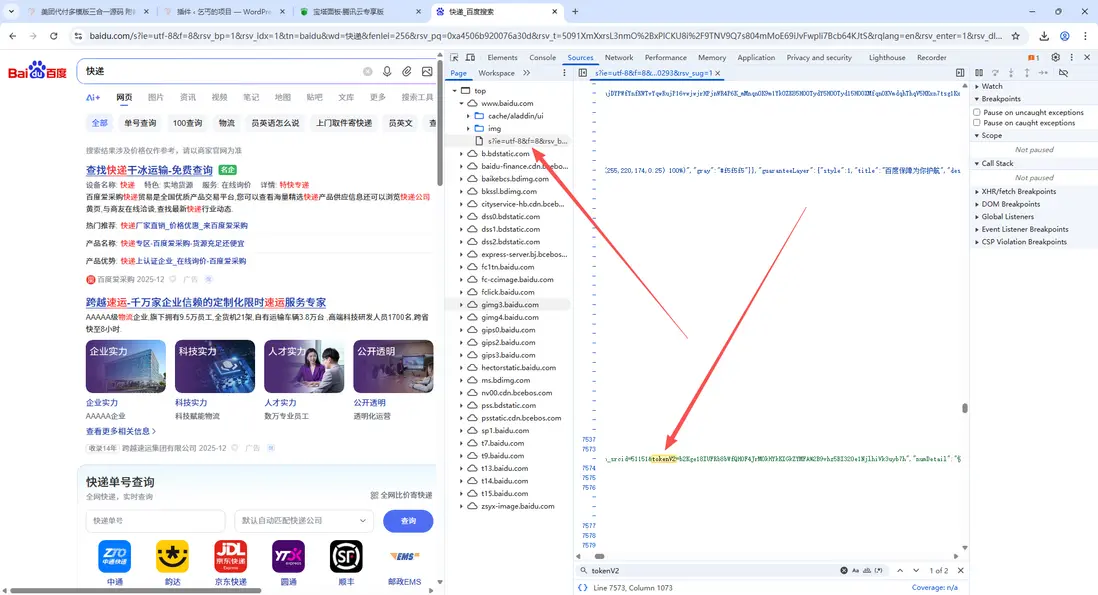Clear the tokenV2 search text
This screenshot has width=1098, height=595.
tap(844, 570)
